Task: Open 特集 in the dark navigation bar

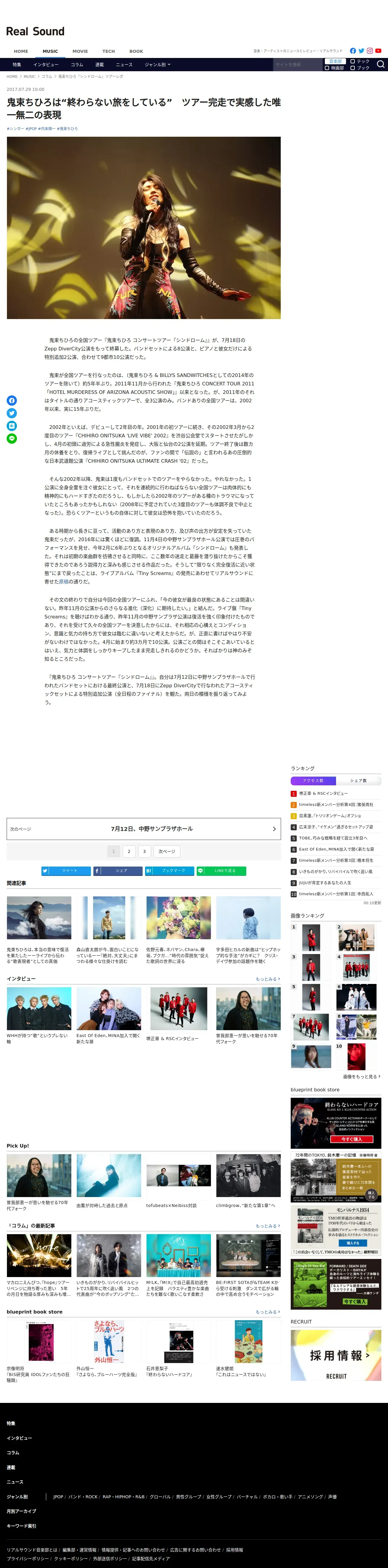Action: 17,65
